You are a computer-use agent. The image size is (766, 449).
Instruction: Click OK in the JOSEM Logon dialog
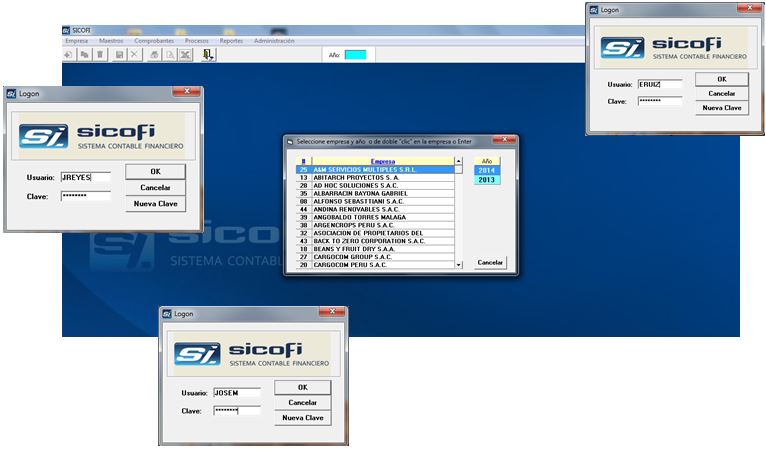303,387
